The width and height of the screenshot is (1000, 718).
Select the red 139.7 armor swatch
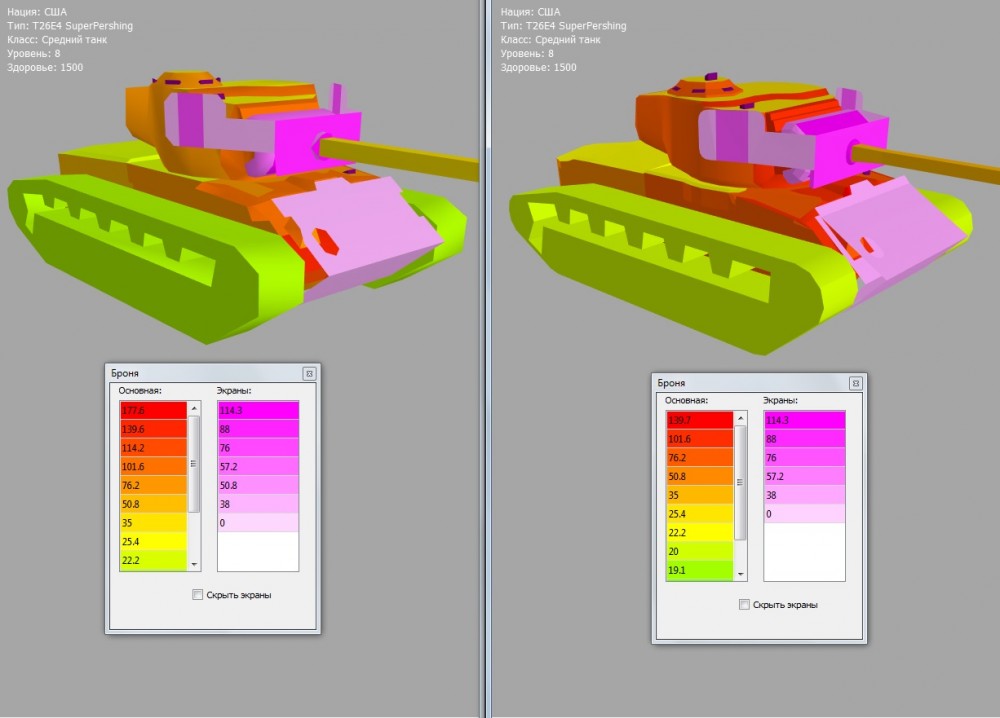point(699,420)
